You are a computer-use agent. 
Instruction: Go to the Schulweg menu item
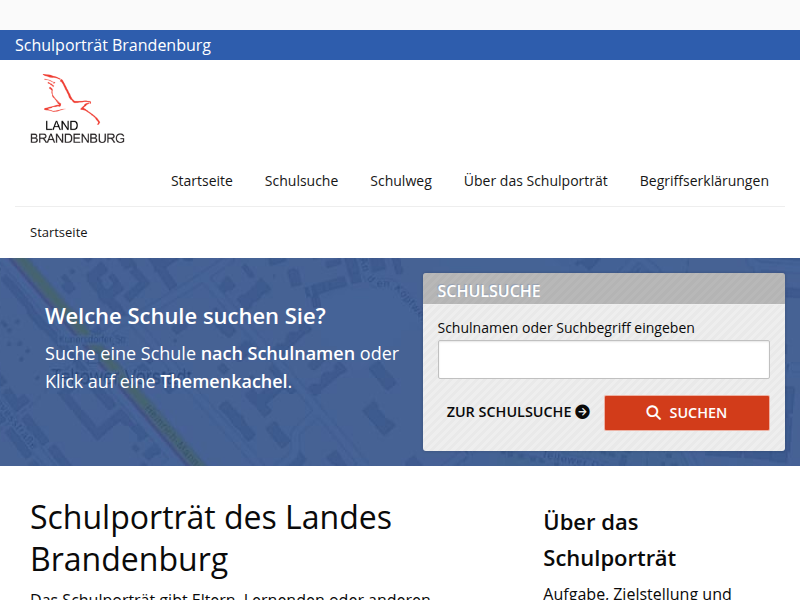point(401,181)
